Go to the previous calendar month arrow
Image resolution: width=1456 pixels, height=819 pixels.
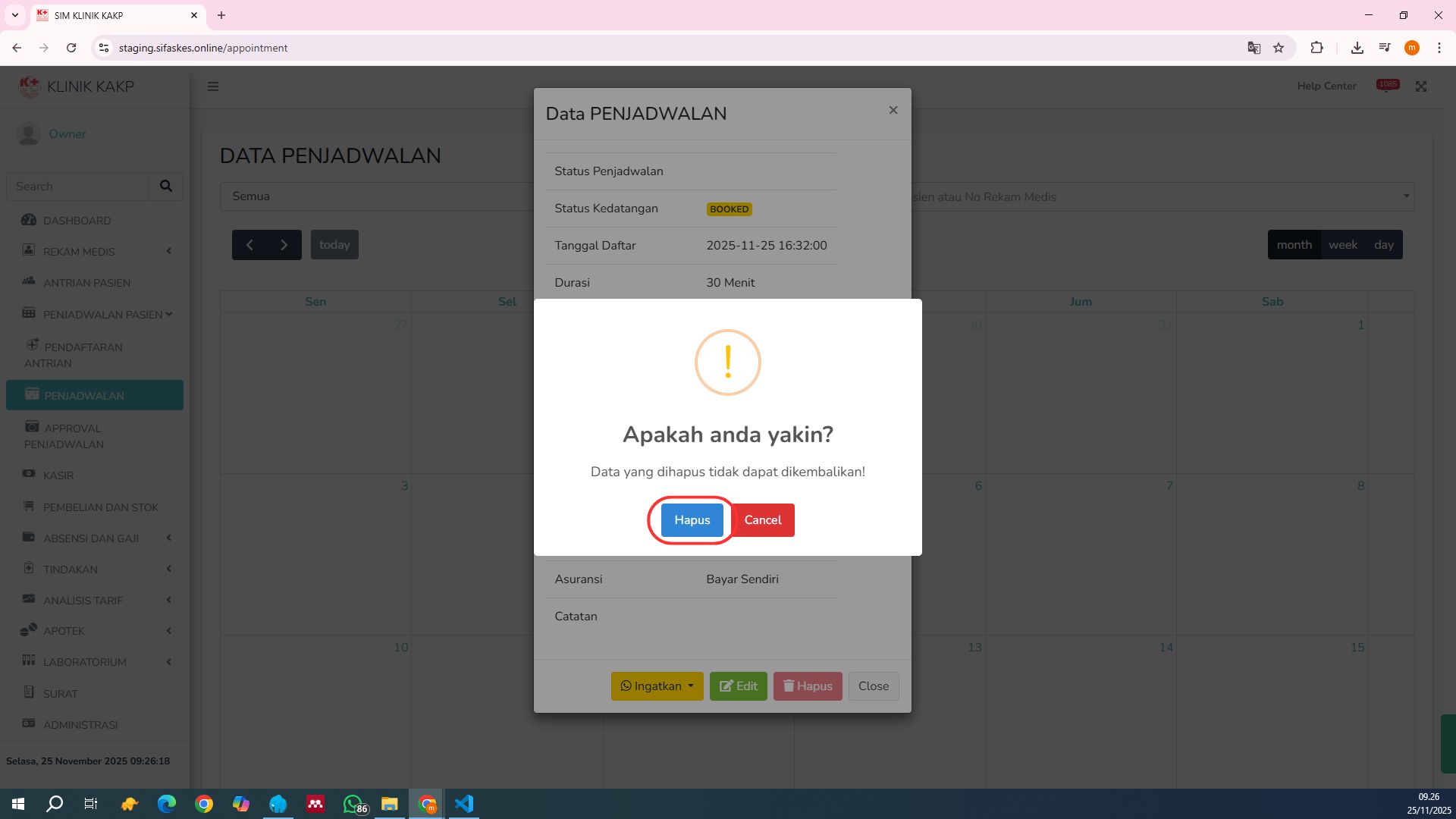(249, 245)
